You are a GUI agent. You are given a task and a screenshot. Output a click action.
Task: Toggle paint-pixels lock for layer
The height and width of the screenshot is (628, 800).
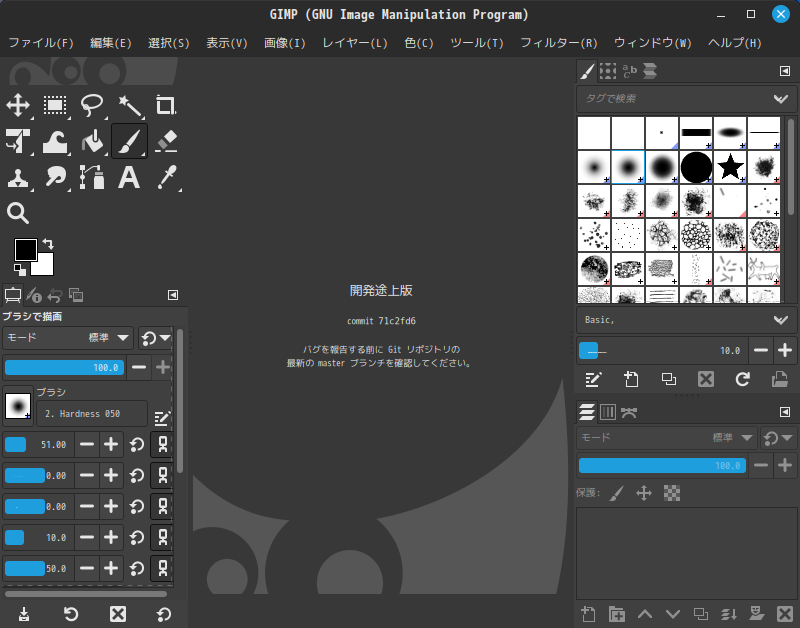(x=617, y=493)
